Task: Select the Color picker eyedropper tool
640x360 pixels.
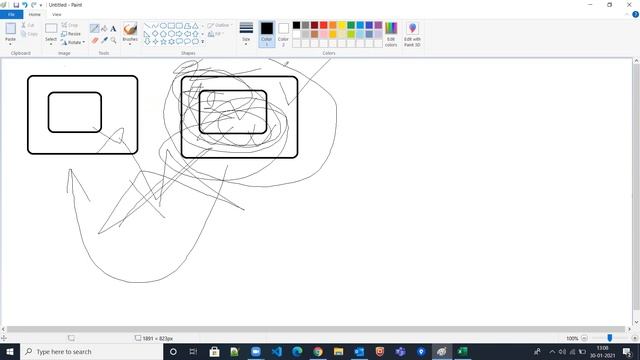Action: pyautogui.click(x=104, y=40)
